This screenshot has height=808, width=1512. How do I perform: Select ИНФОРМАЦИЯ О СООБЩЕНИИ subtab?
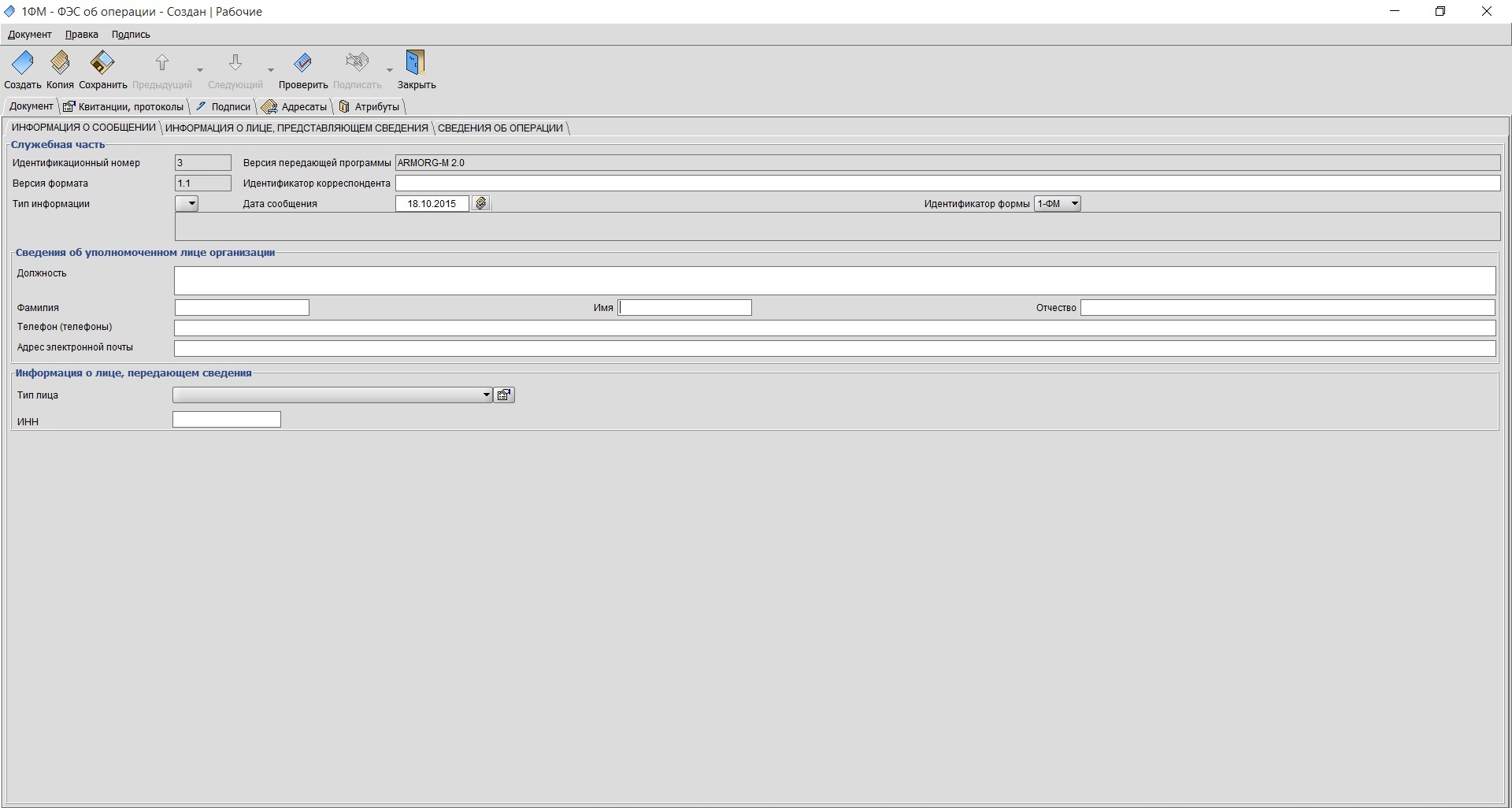coord(83,128)
